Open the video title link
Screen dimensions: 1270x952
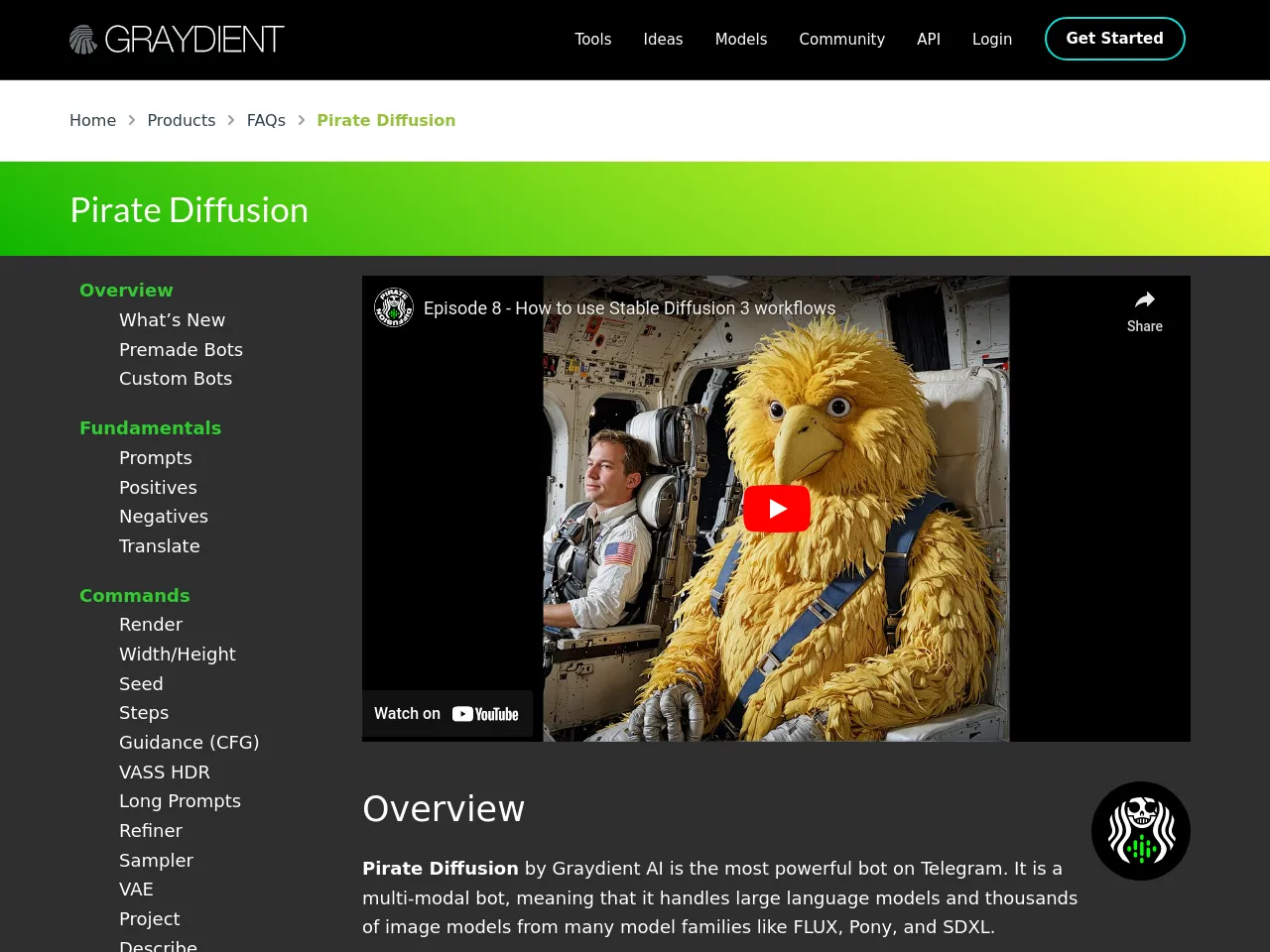[x=629, y=308]
